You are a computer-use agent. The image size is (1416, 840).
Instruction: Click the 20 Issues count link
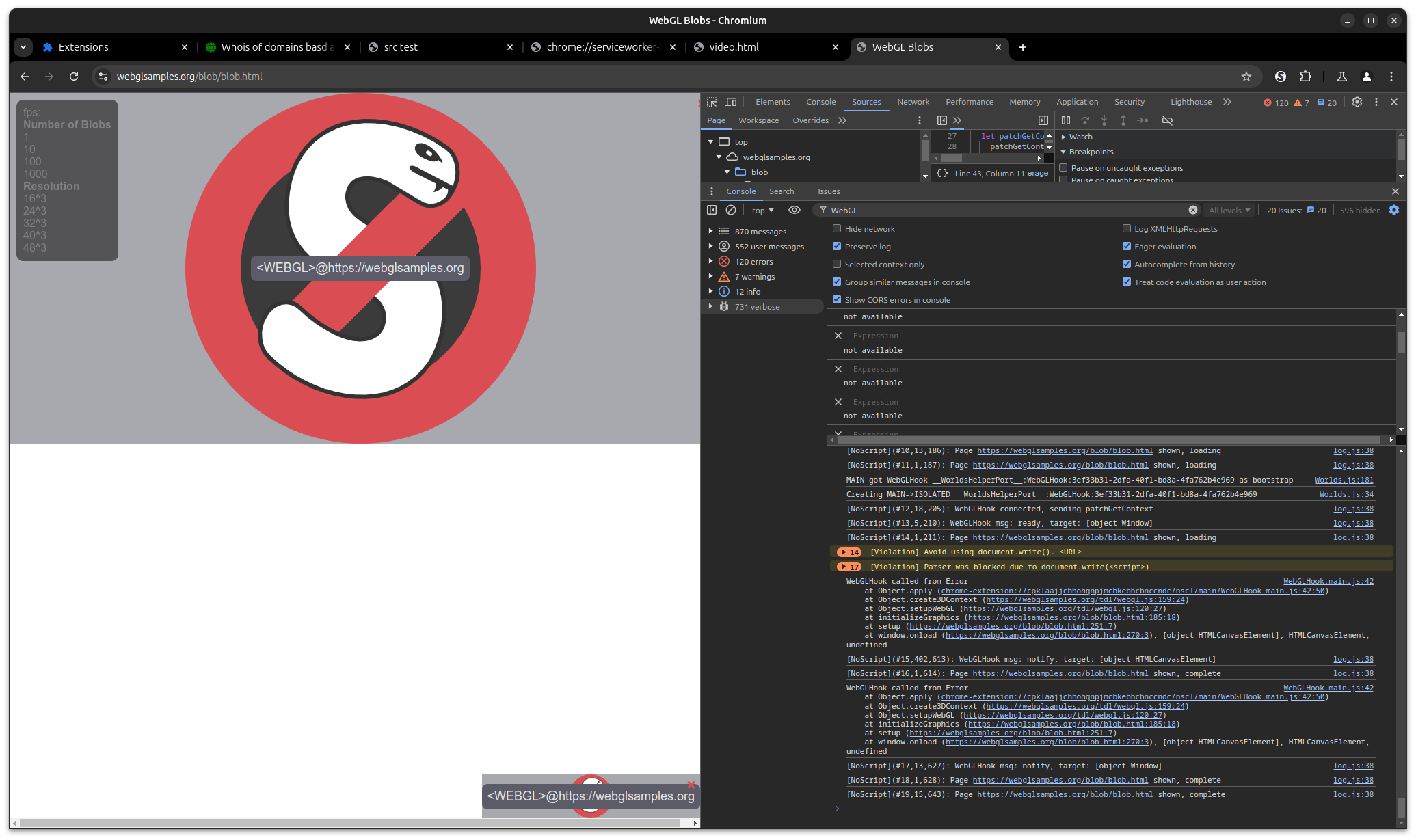point(1296,211)
